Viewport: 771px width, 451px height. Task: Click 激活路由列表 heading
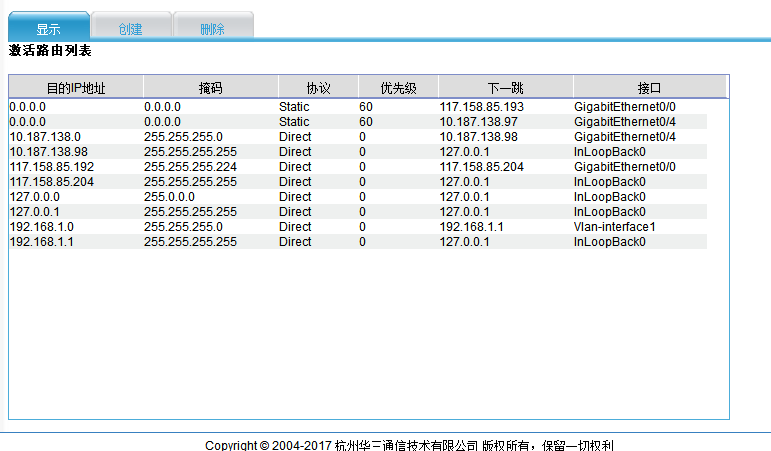pyautogui.click(x=50, y=50)
